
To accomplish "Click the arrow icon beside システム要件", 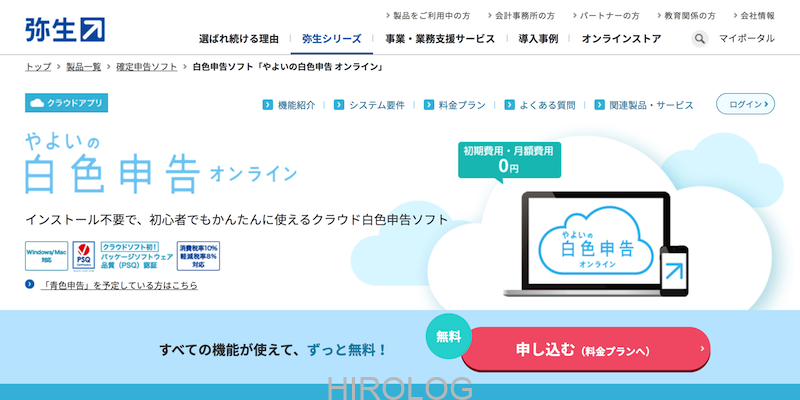I will coord(339,105).
